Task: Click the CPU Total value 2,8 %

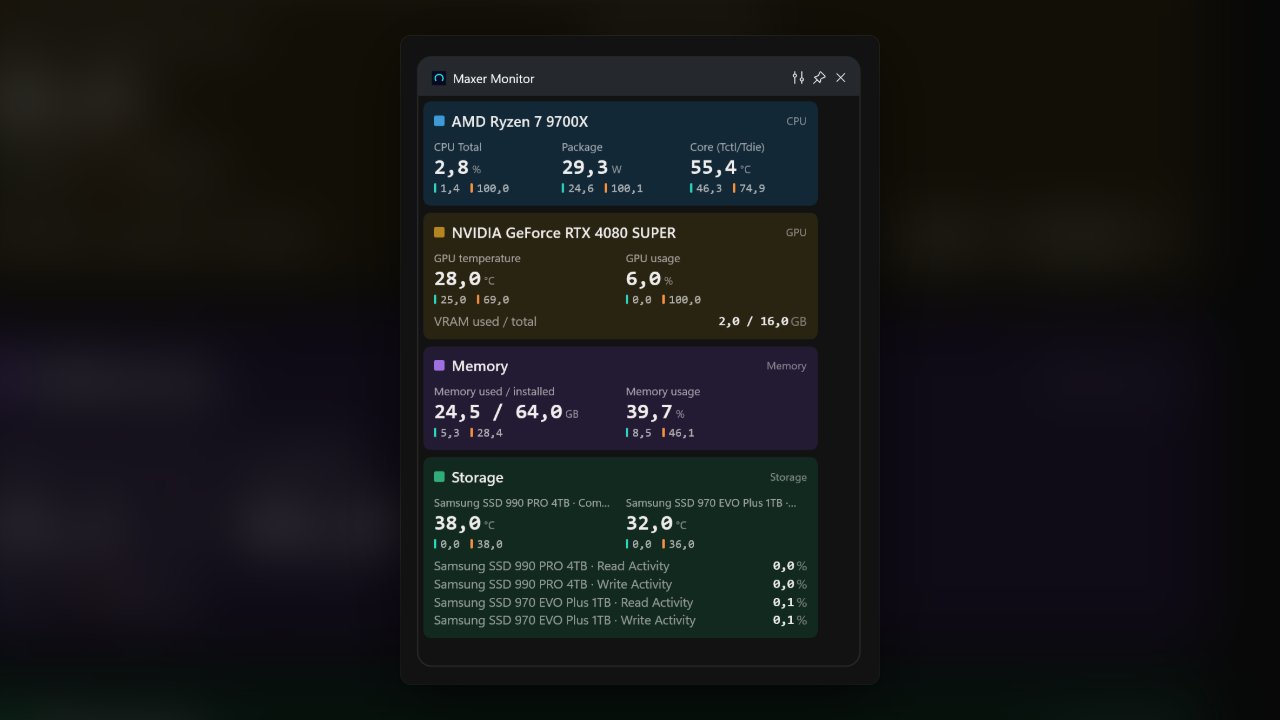Action: click(x=457, y=168)
